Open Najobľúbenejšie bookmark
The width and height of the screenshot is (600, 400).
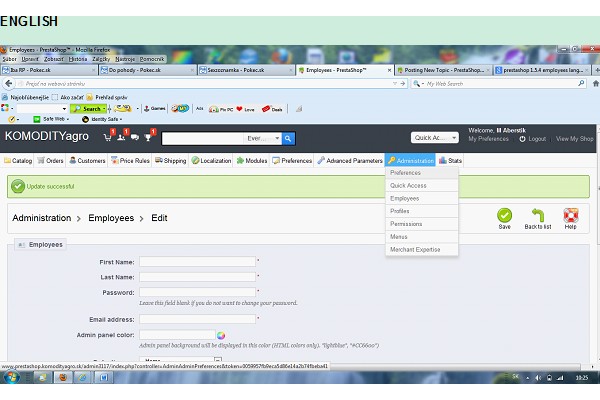[26, 97]
